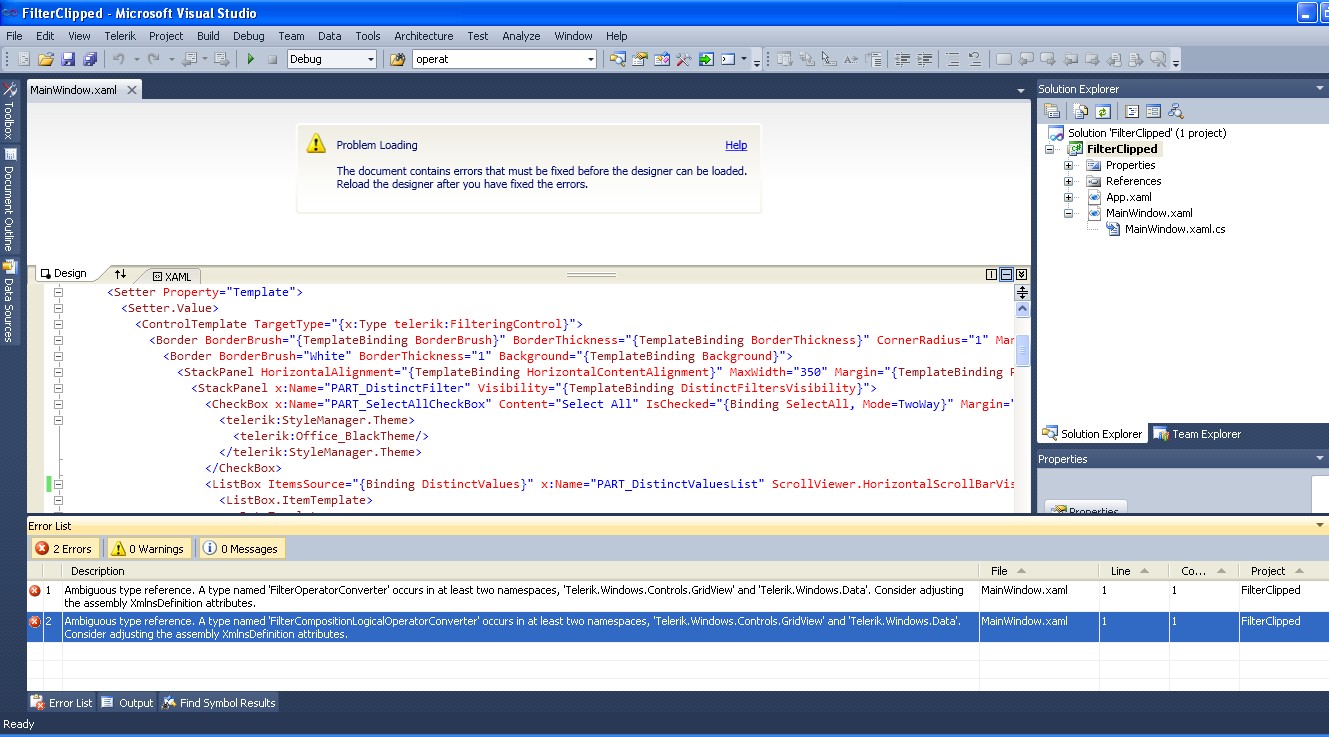Click the Save All toolbar icon

89,59
